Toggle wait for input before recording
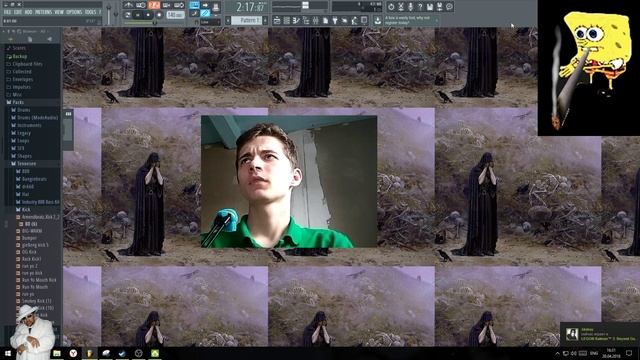 coord(141,5)
